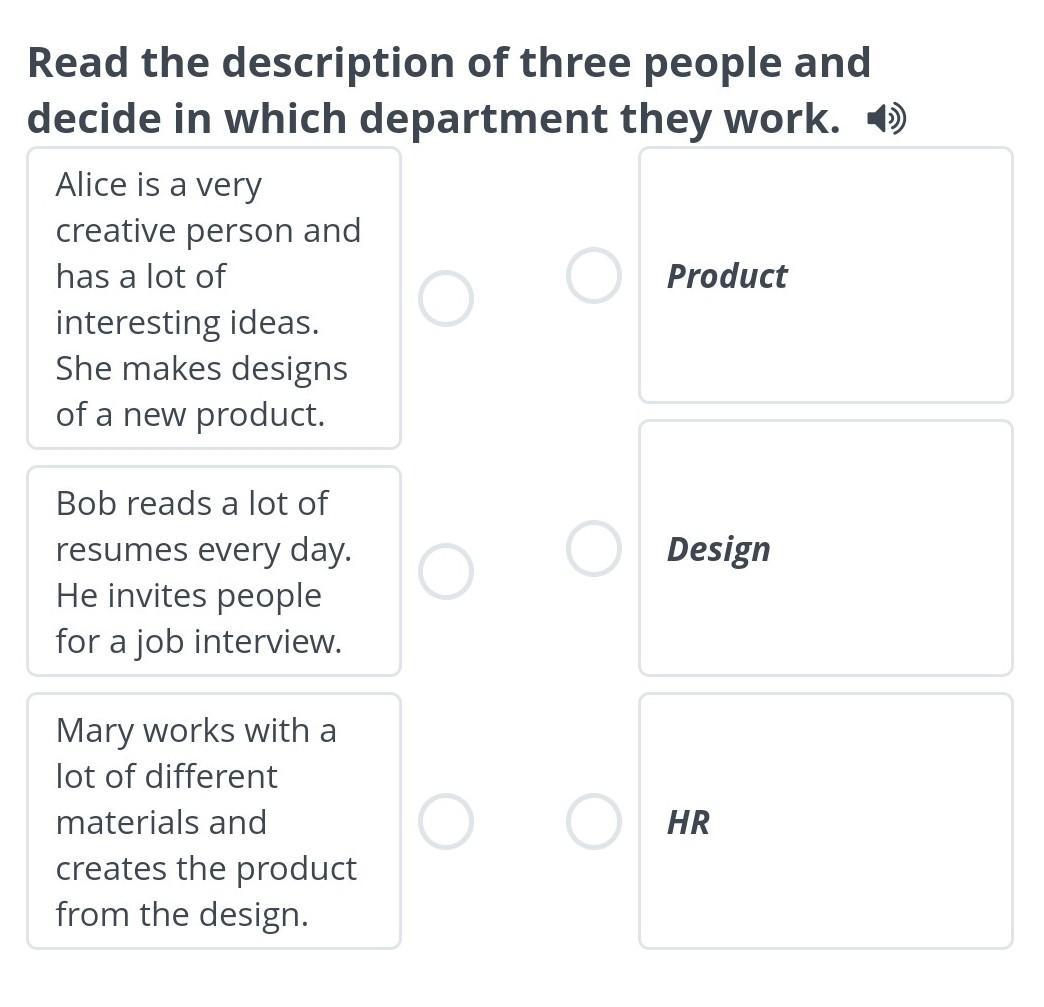Screen dimensions: 1044x1007
Task: Click the text 'creates the product from the design'
Action: click(205, 891)
